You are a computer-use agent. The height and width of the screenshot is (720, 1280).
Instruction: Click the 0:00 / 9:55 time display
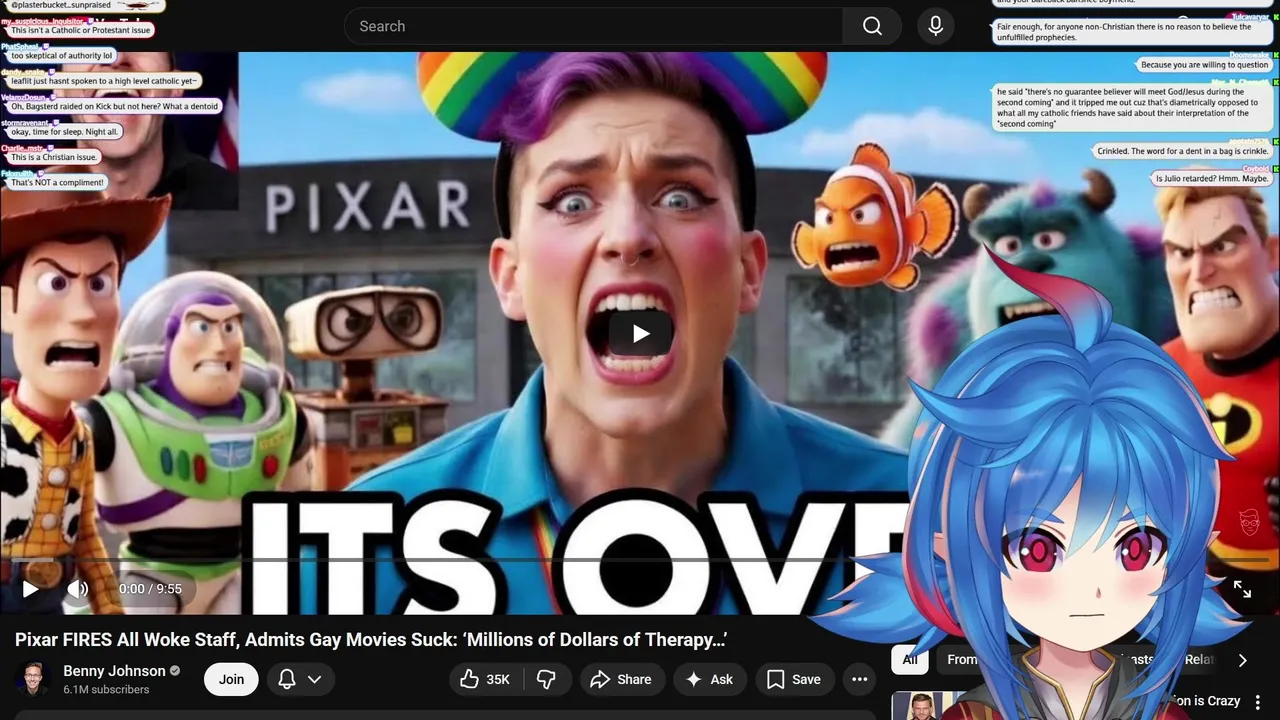coord(150,589)
